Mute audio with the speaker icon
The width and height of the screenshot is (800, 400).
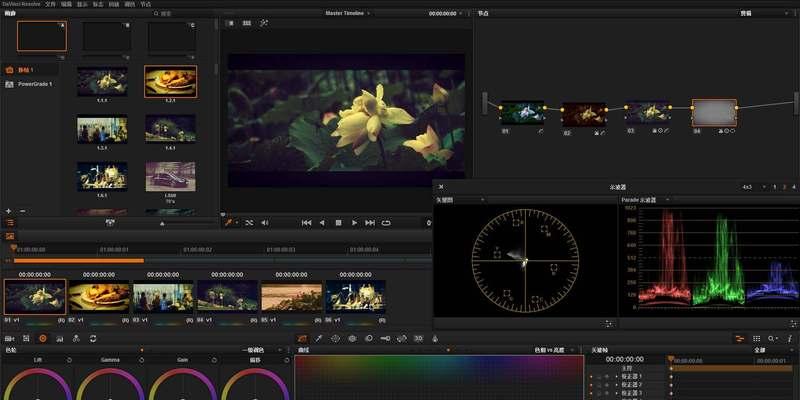[265, 222]
